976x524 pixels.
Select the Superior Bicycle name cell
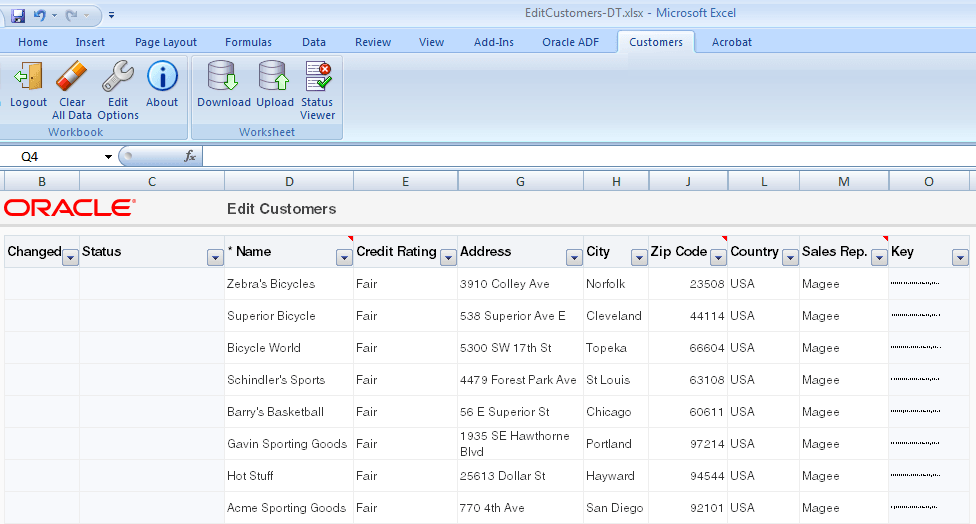coord(289,316)
